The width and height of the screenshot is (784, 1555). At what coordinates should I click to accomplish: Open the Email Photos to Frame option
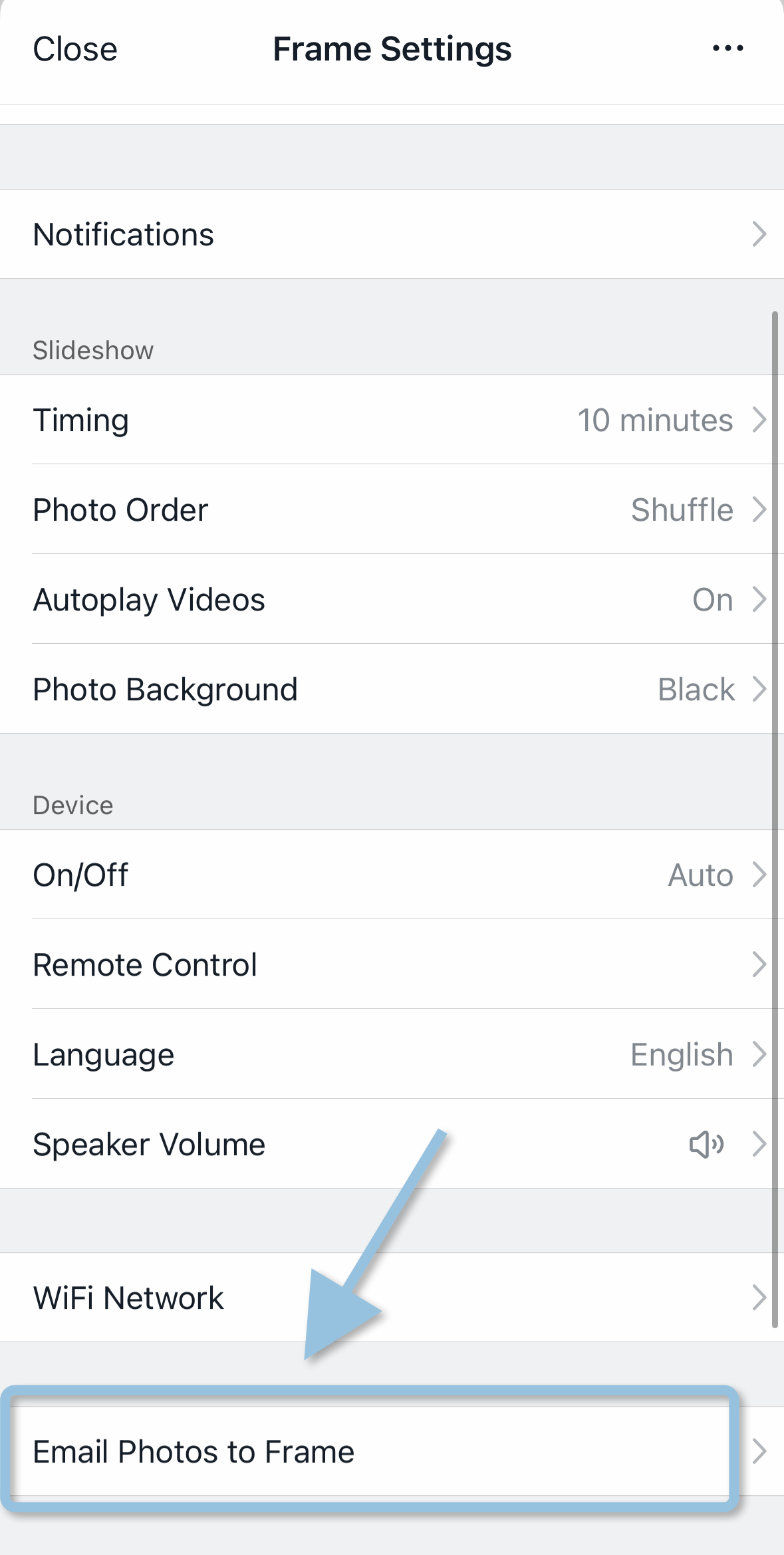click(x=194, y=1451)
